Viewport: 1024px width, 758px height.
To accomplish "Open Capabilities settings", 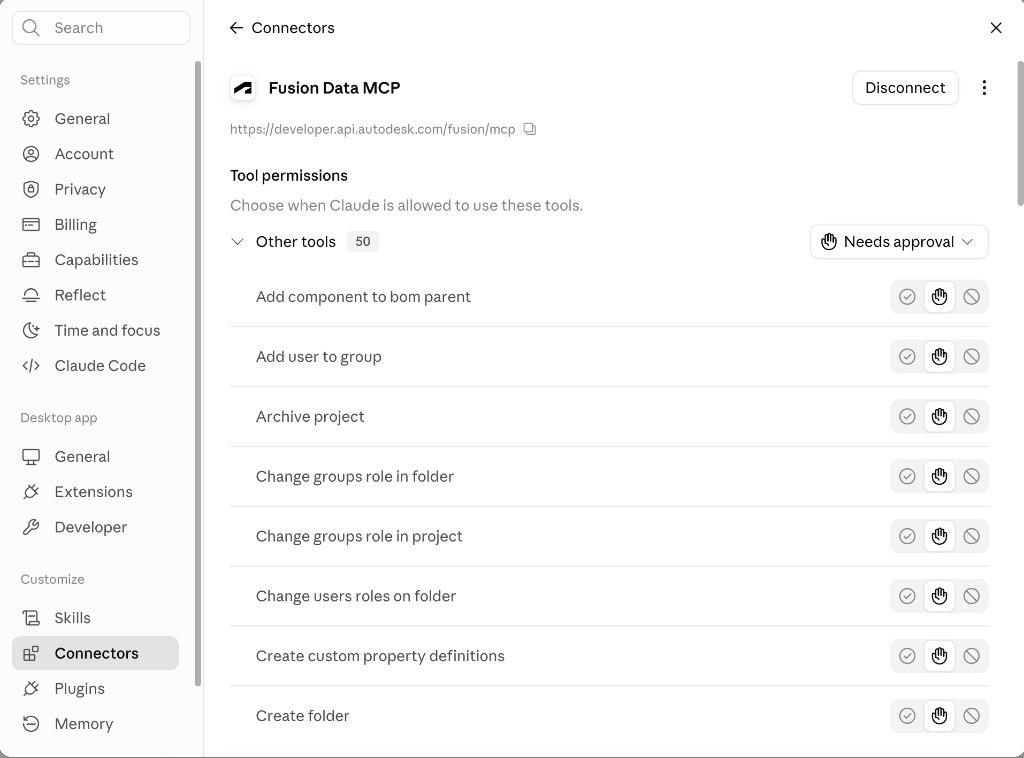I will 95,260.
